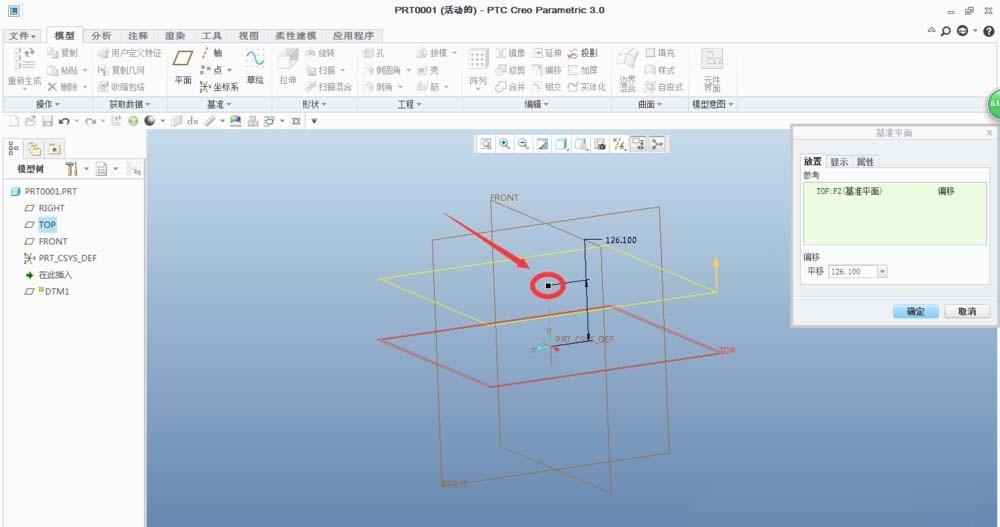Image resolution: width=1000 pixels, height=527 pixels.
Task: Expand the 形状 shapes group
Action: [314, 104]
